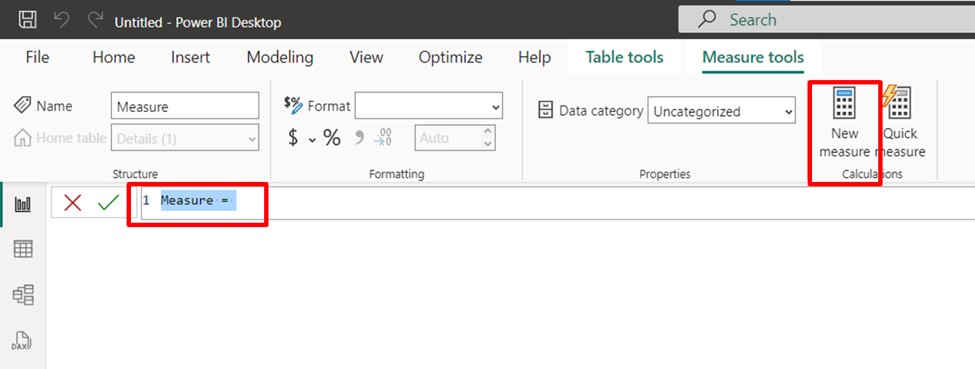
Task: Switch to the Home tab
Action: 114,57
